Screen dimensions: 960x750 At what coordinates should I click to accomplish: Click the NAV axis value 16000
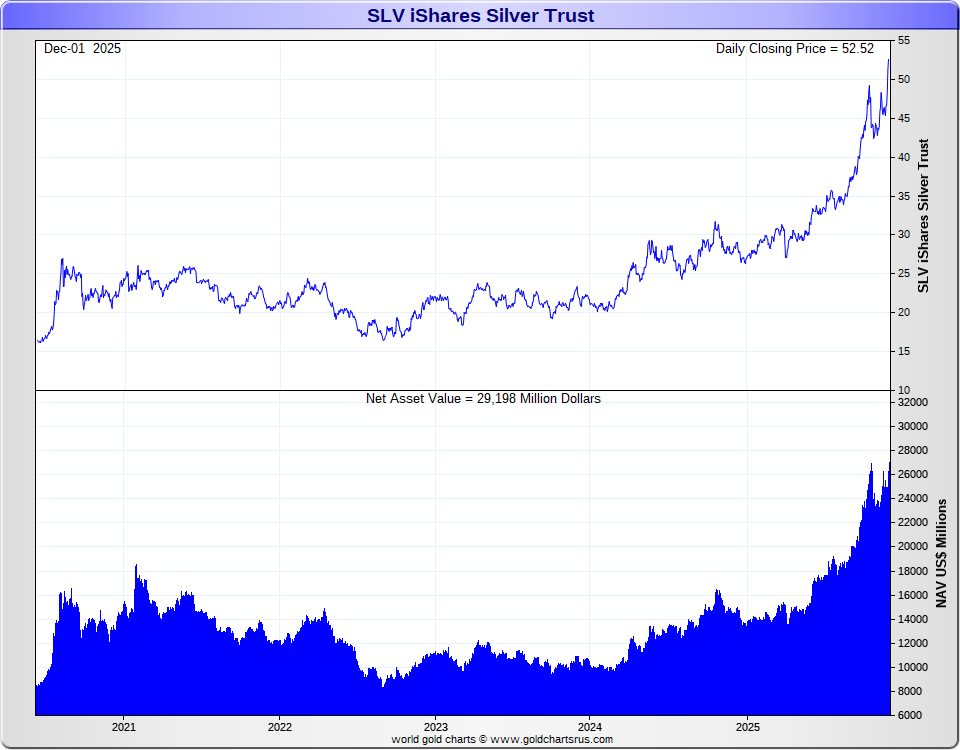pyautogui.click(x=912, y=595)
